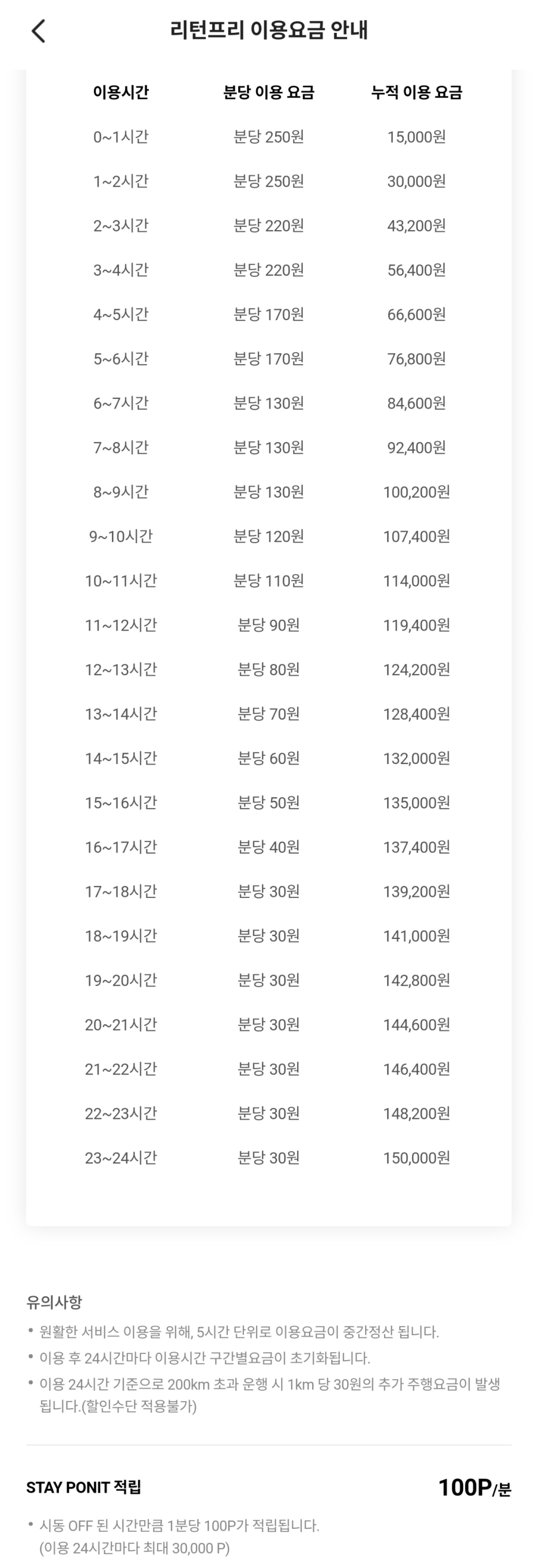Tap the STAY PONIT 적립 label

(84, 1487)
